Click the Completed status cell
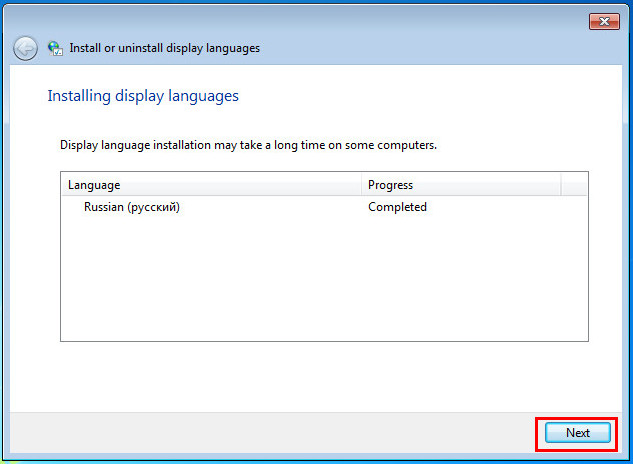The width and height of the screenshot is (633, 464). (x=397, y=207)
